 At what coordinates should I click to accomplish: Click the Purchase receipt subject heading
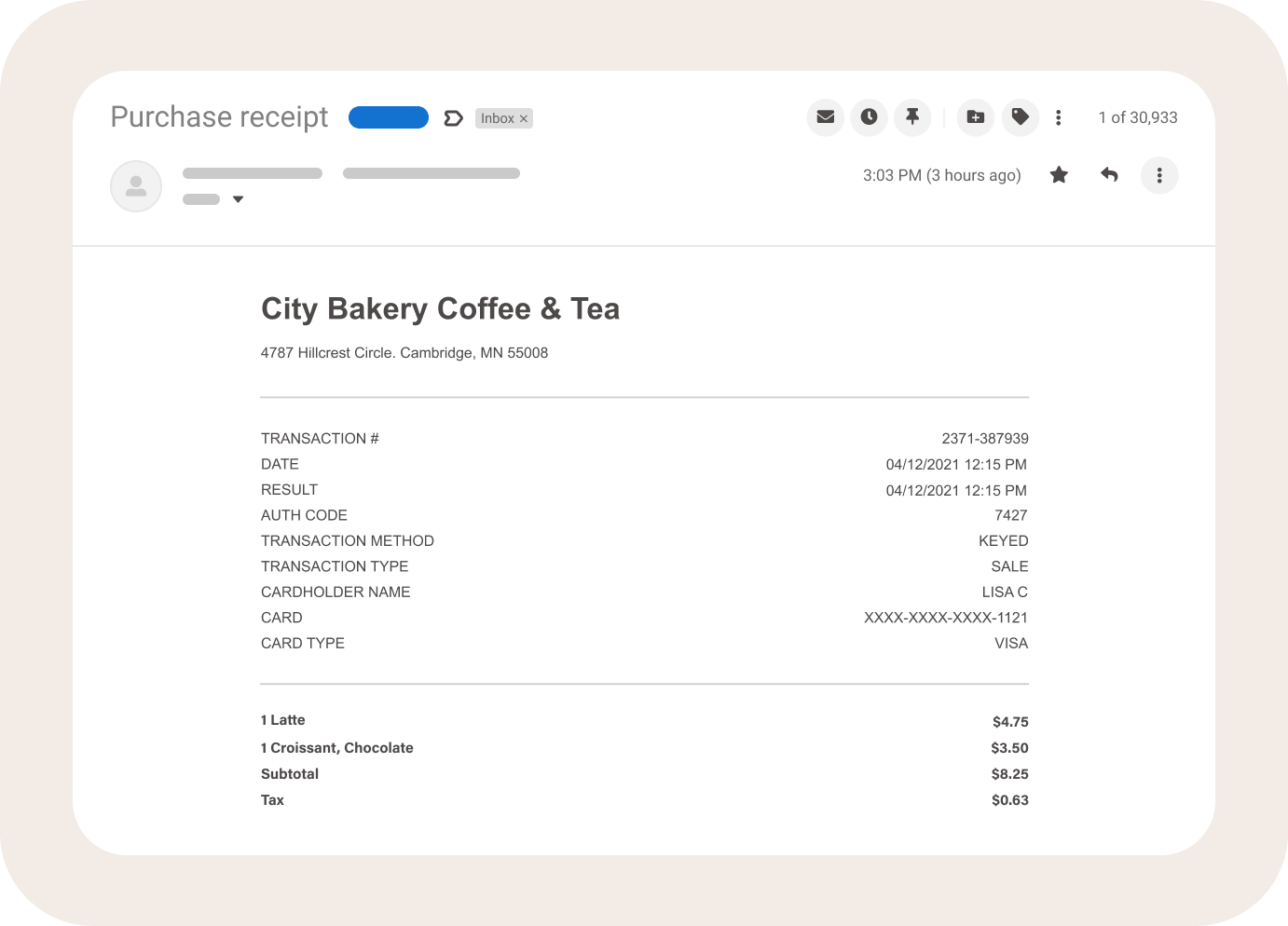[219, 117]
